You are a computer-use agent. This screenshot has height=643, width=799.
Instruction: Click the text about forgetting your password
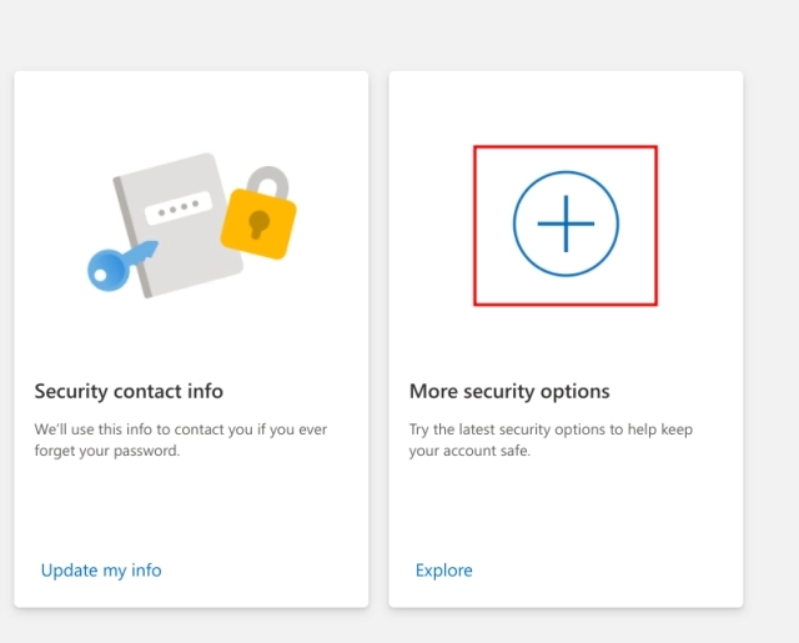point(181,440)
